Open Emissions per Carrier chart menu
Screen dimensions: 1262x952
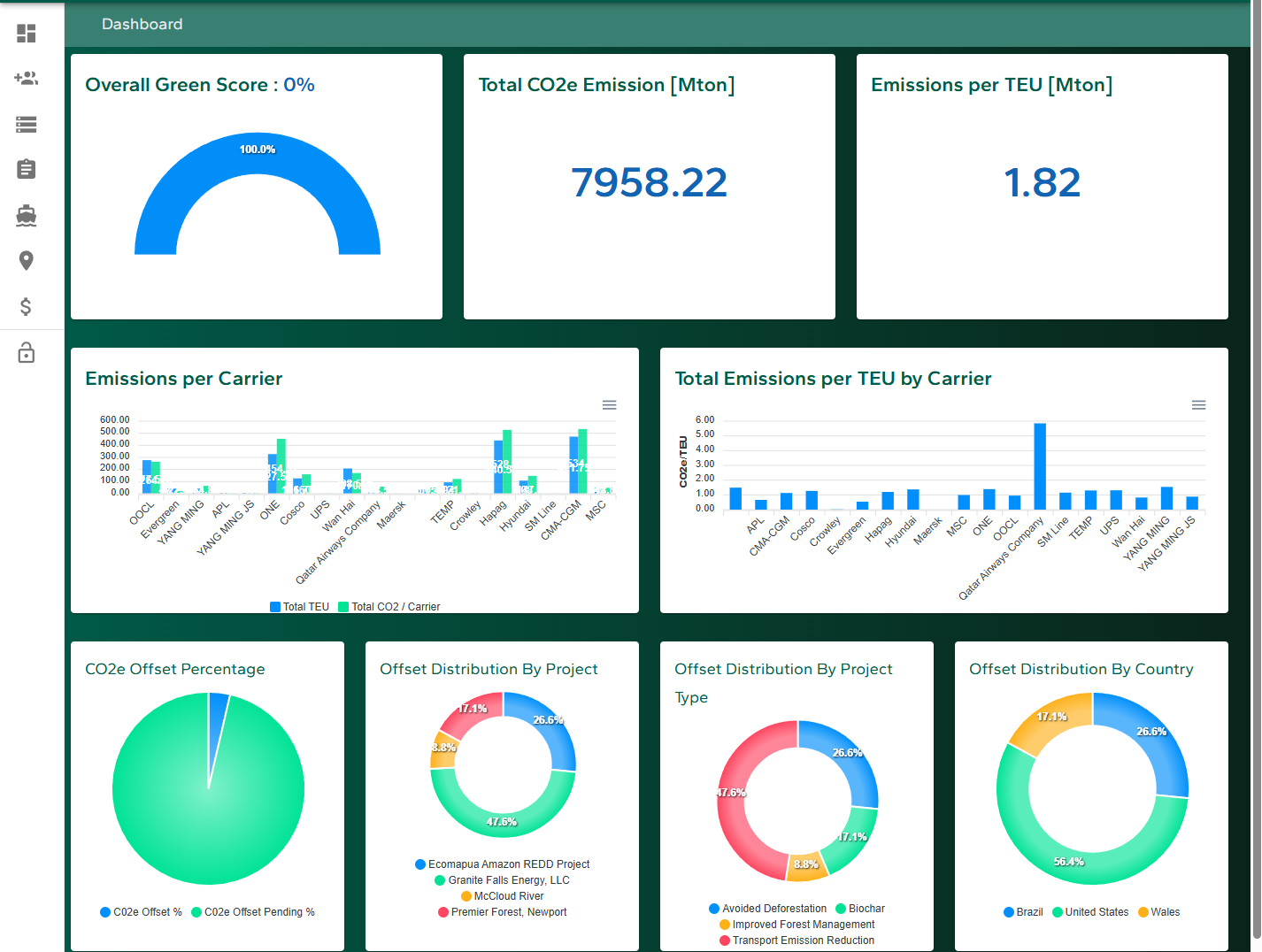(609, 405)
